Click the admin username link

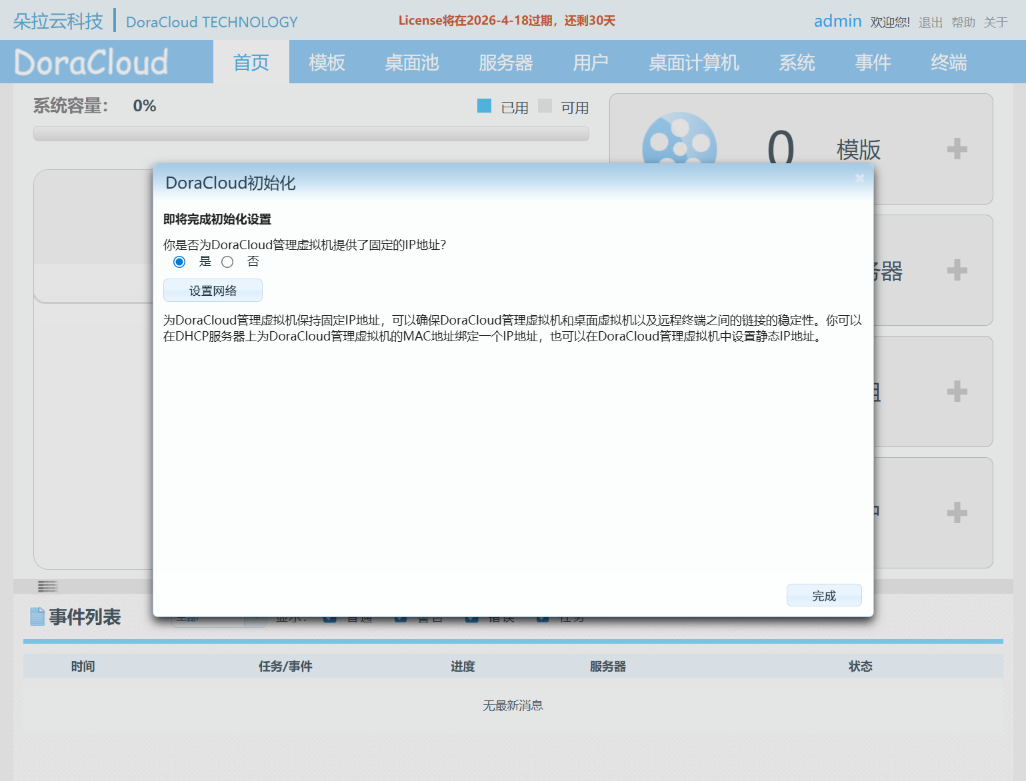pos(838,21)
